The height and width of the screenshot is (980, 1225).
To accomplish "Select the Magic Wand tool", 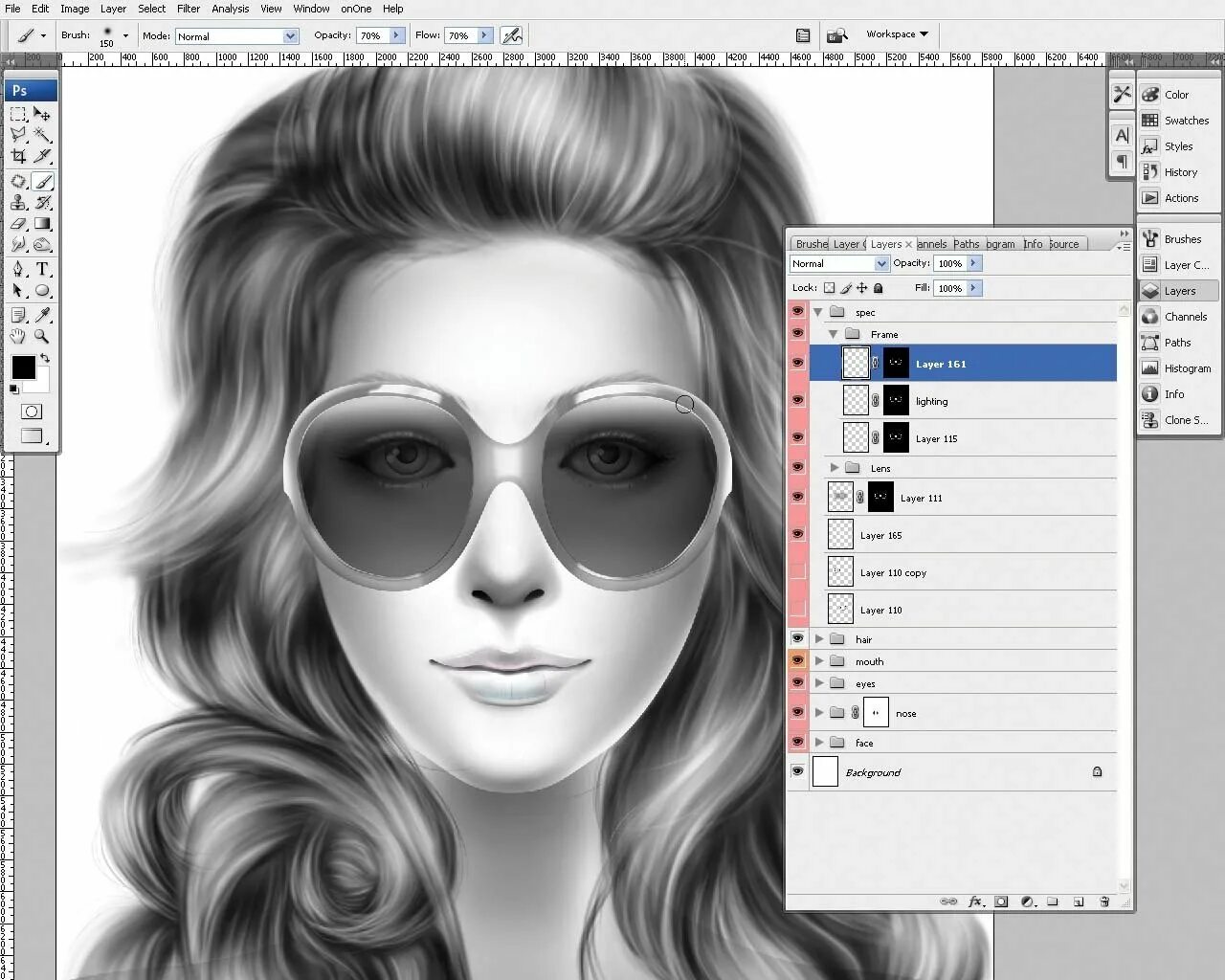I will [42, 135].
